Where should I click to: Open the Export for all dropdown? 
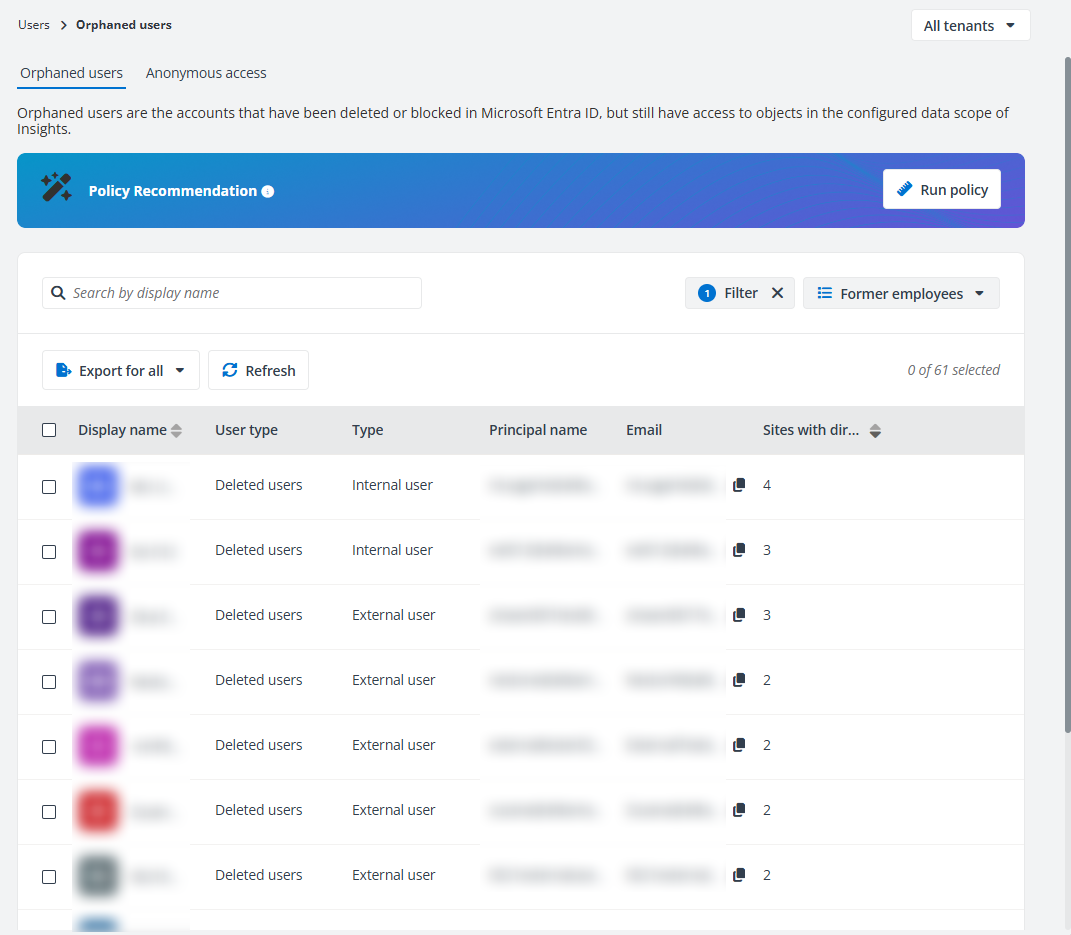click(x=121, y=371)
